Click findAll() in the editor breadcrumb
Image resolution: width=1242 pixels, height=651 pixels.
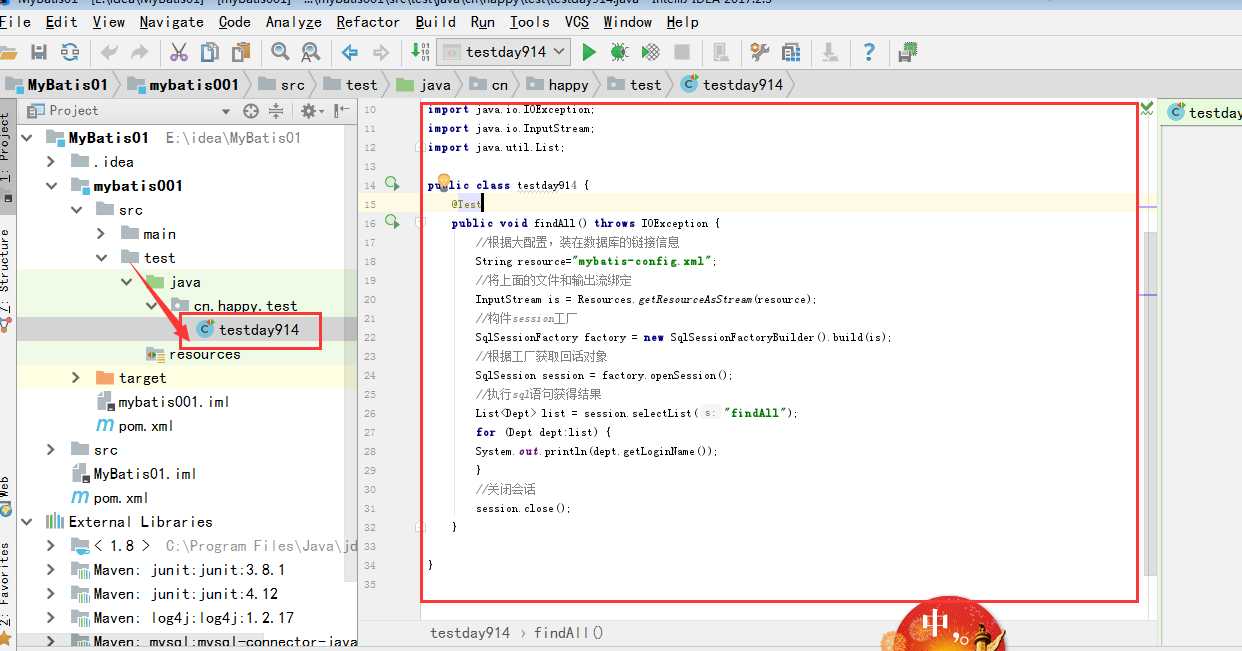569,632
